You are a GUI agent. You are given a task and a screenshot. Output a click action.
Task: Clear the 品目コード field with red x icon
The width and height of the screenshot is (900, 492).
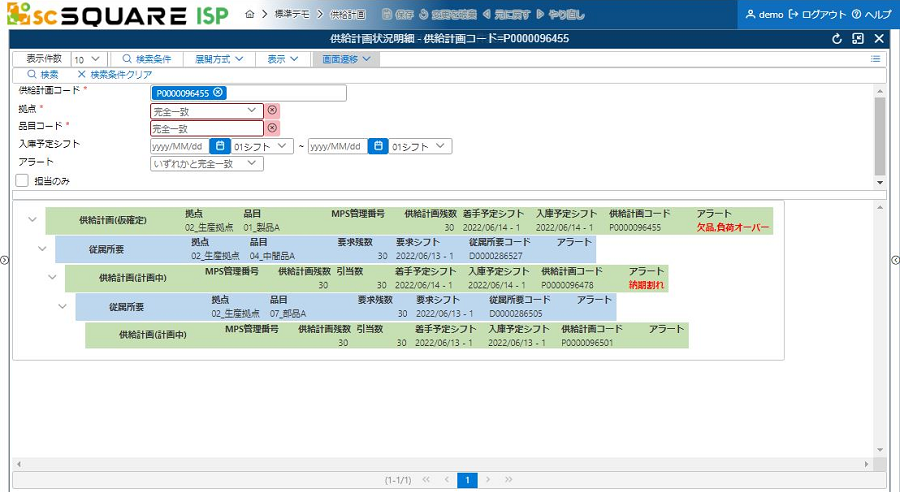(272, 128)
